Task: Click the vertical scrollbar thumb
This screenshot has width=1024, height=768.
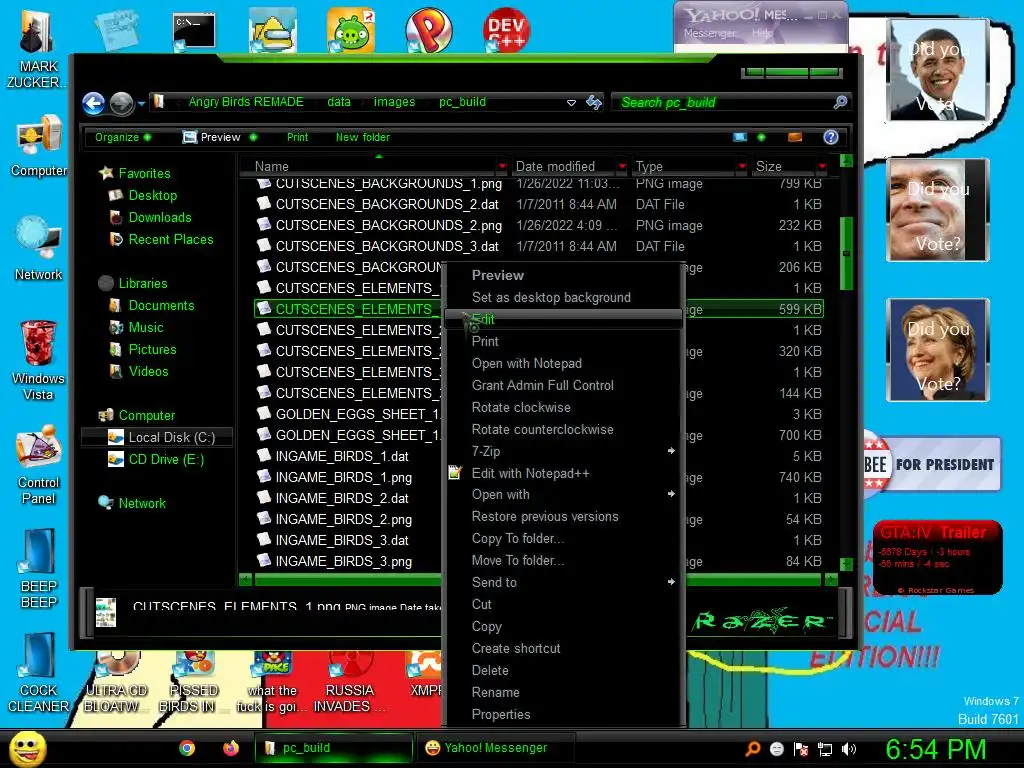Action: (846, 253)
